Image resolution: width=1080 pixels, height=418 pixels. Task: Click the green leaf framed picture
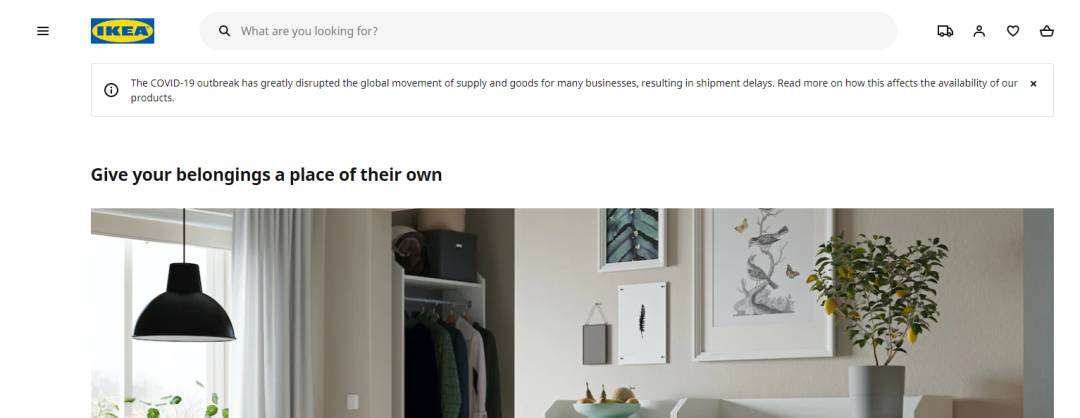pyautogui.click(x=632, y=239)
